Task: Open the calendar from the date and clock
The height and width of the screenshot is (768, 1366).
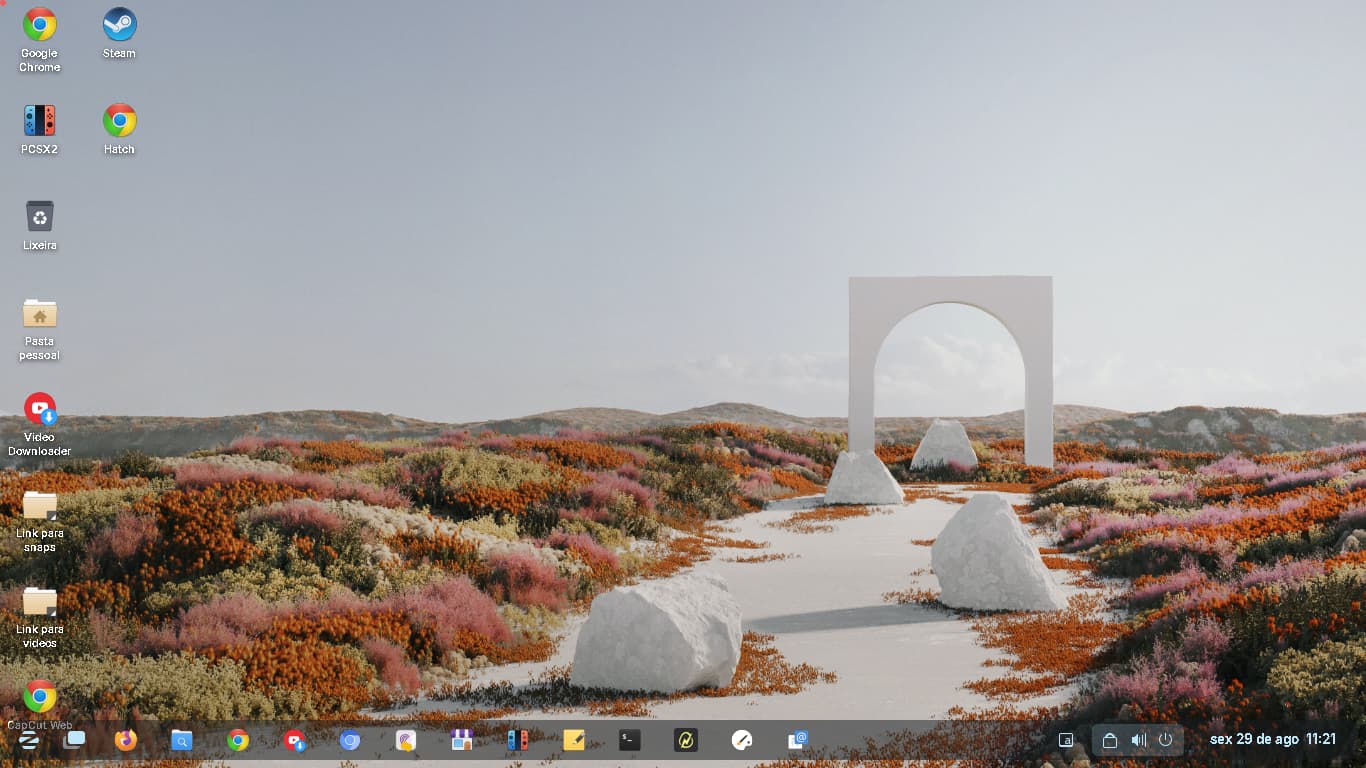Action: coord(1272,740)
